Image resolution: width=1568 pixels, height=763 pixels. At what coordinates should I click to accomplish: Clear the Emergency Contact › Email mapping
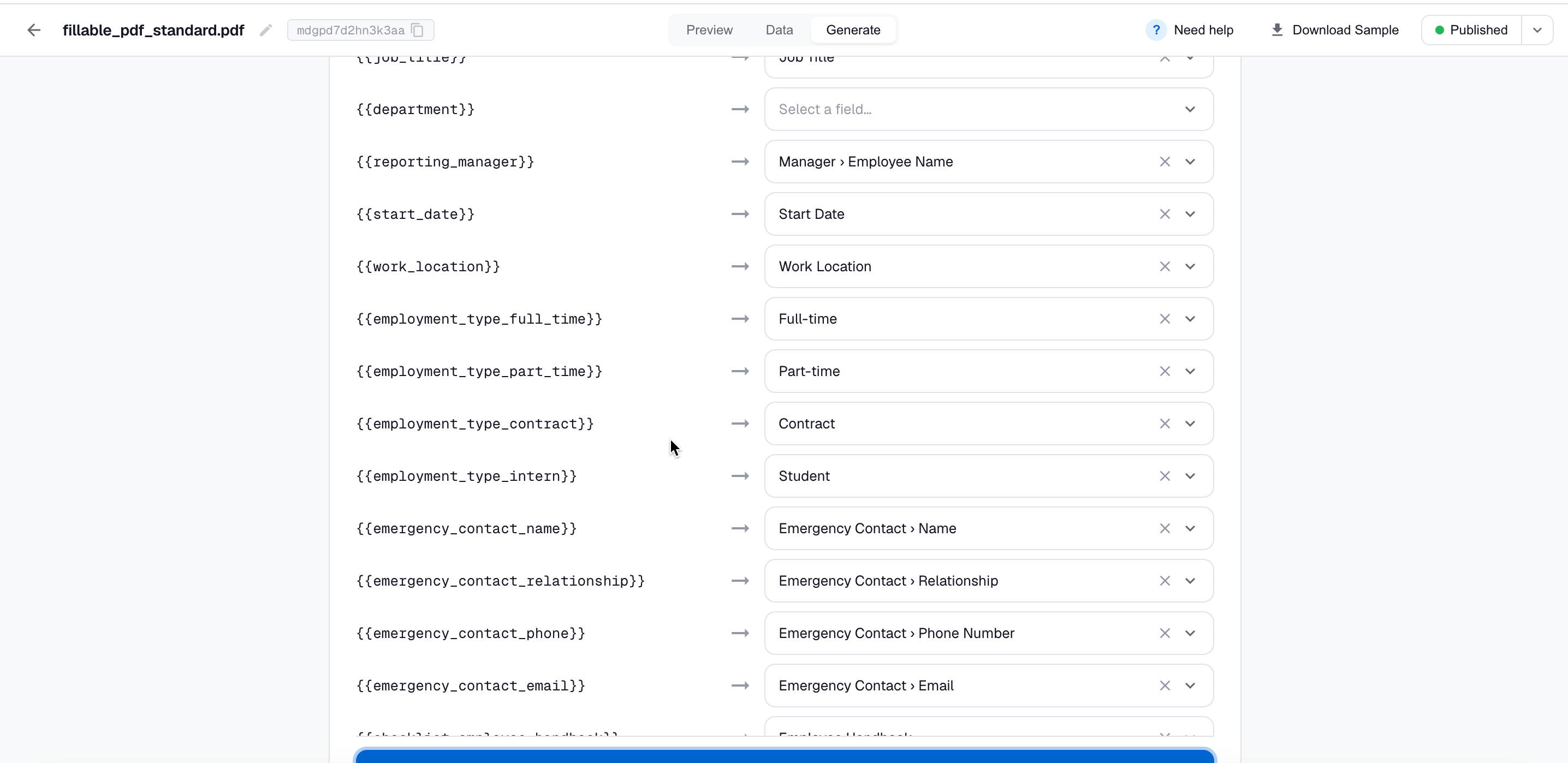click(1165, 684)
